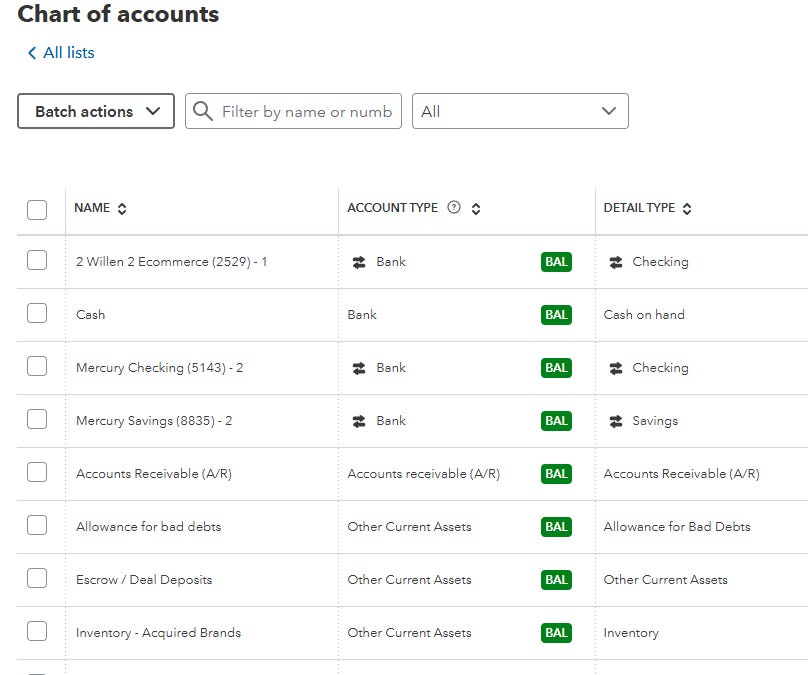Click the BAL badge for Mercury Savings
The height and width of the screenshot is (675, 808).
coord(556,421)
